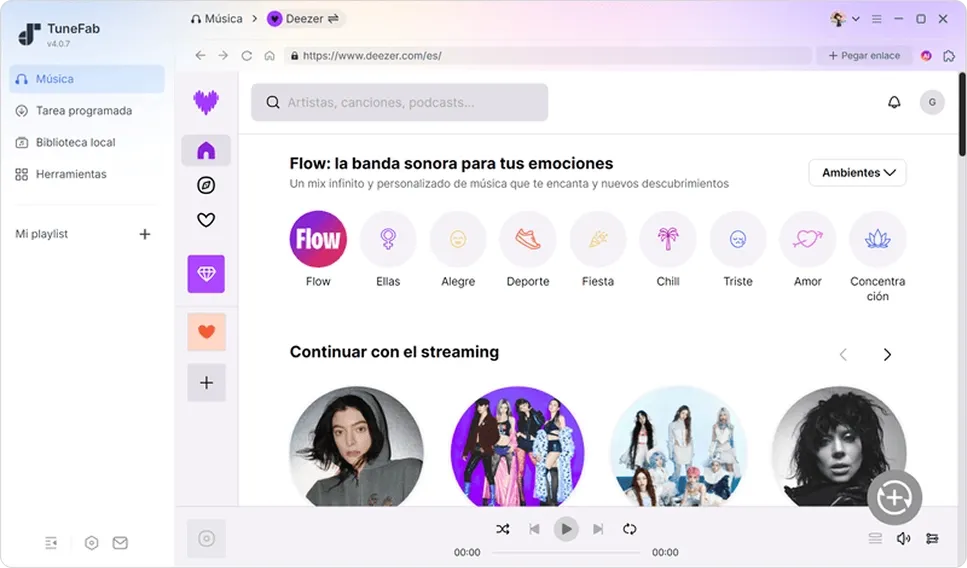967x568 pixels.
Task: Open the G profile avatar
Action: (932, 102)
